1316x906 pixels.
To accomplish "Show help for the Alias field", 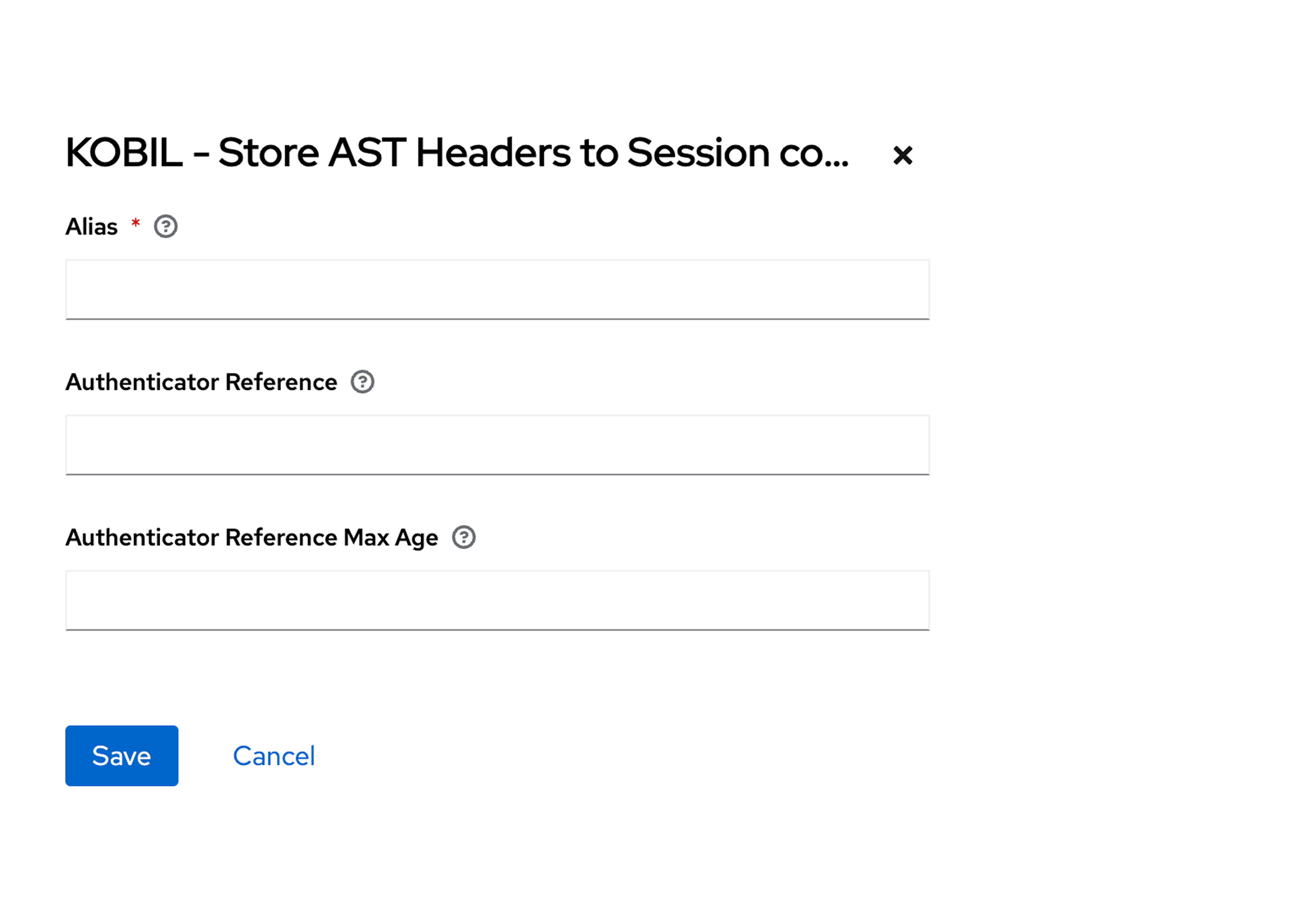I will (166, 226).
